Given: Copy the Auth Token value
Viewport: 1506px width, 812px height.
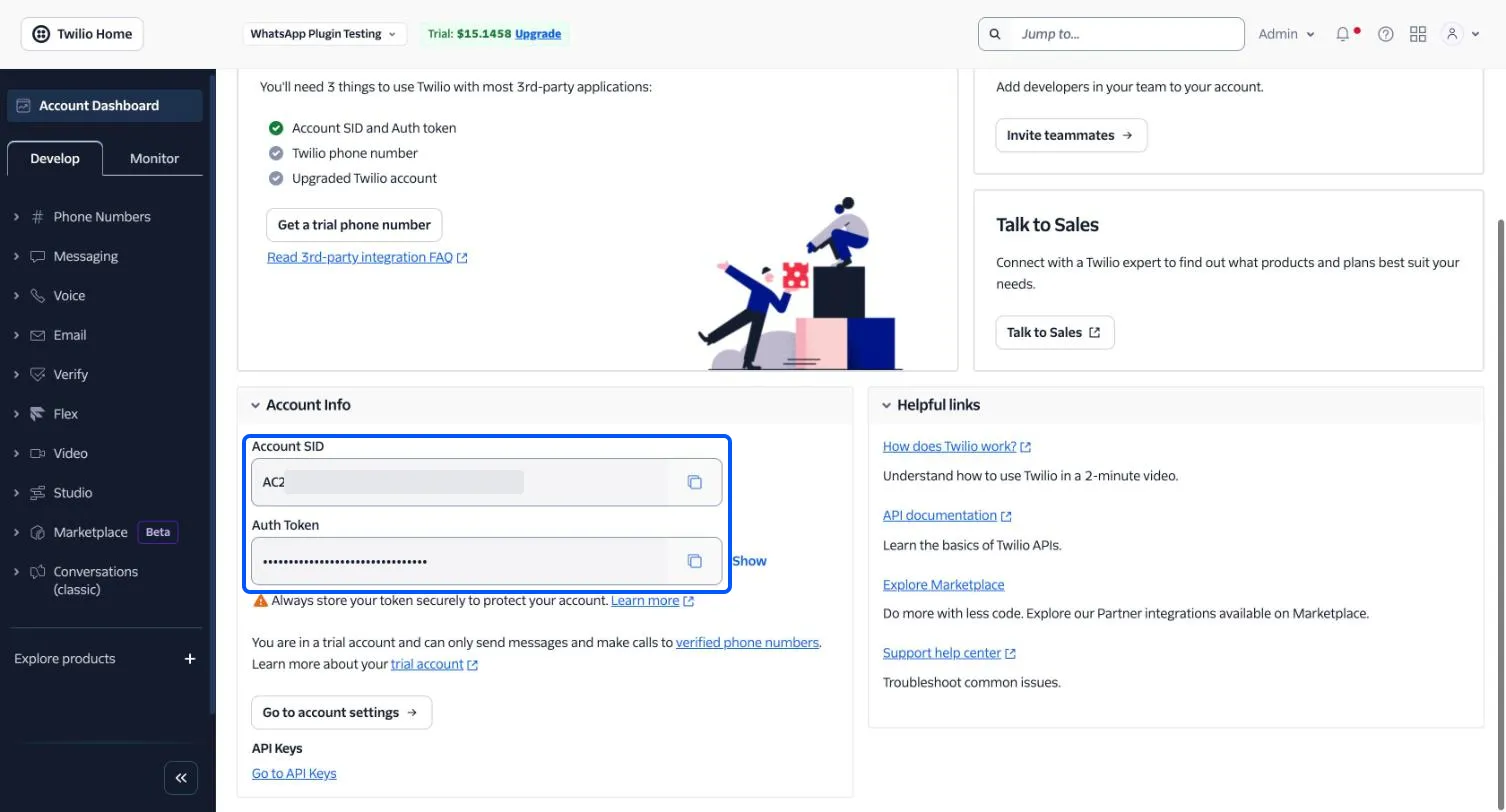Looking at the screenshot, I should (x=694, y=561).
